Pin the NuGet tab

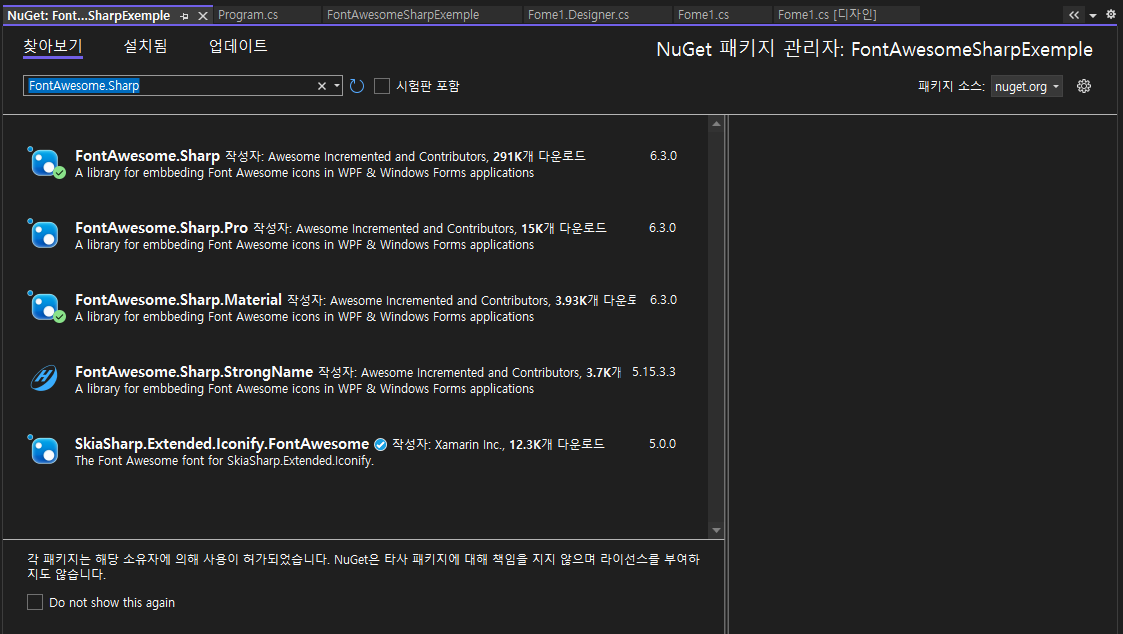(x=185, y=16)
